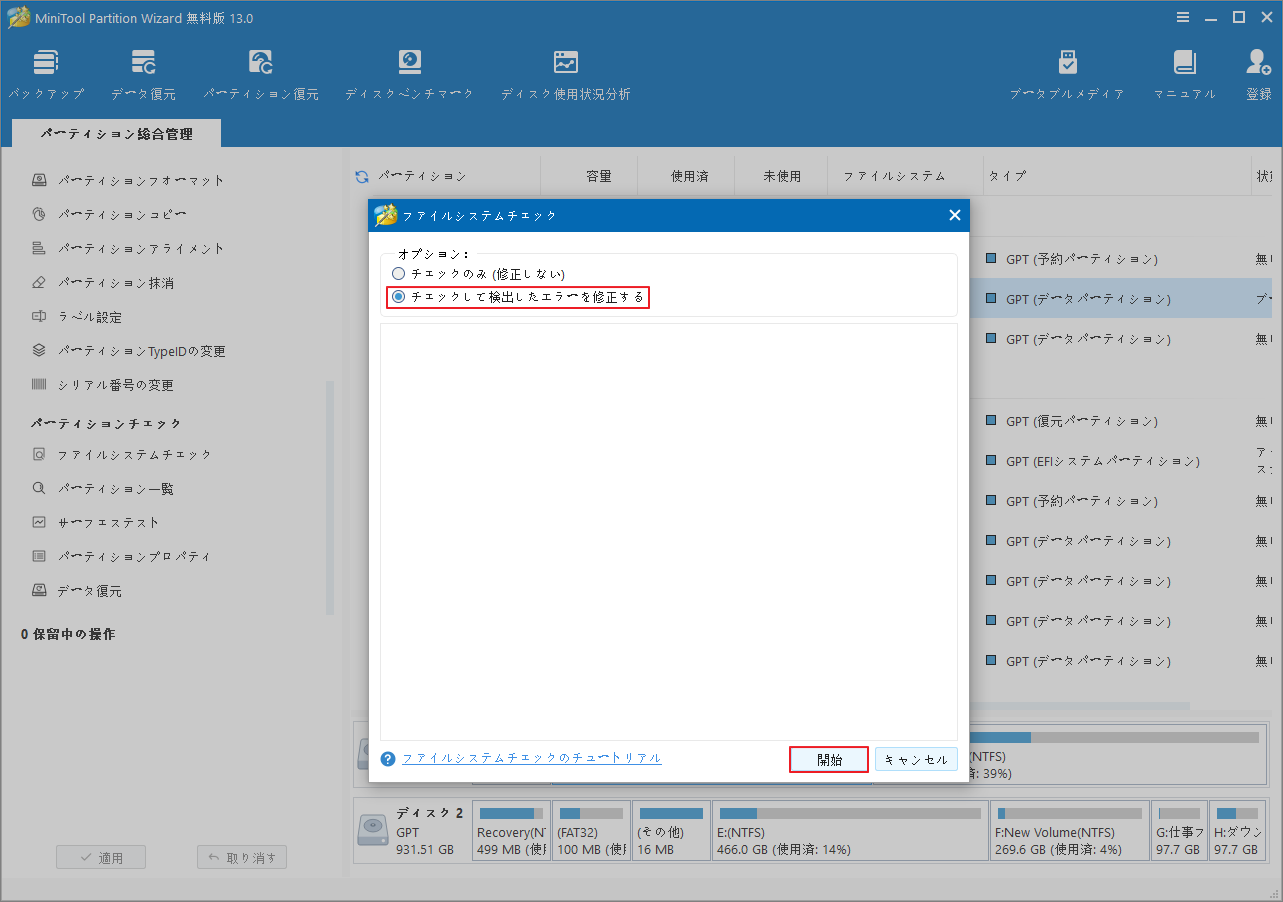Launch データ復元 (Data Recovery)
The width and height of the screenshot is (1283, 902).
tap(143, 72)
